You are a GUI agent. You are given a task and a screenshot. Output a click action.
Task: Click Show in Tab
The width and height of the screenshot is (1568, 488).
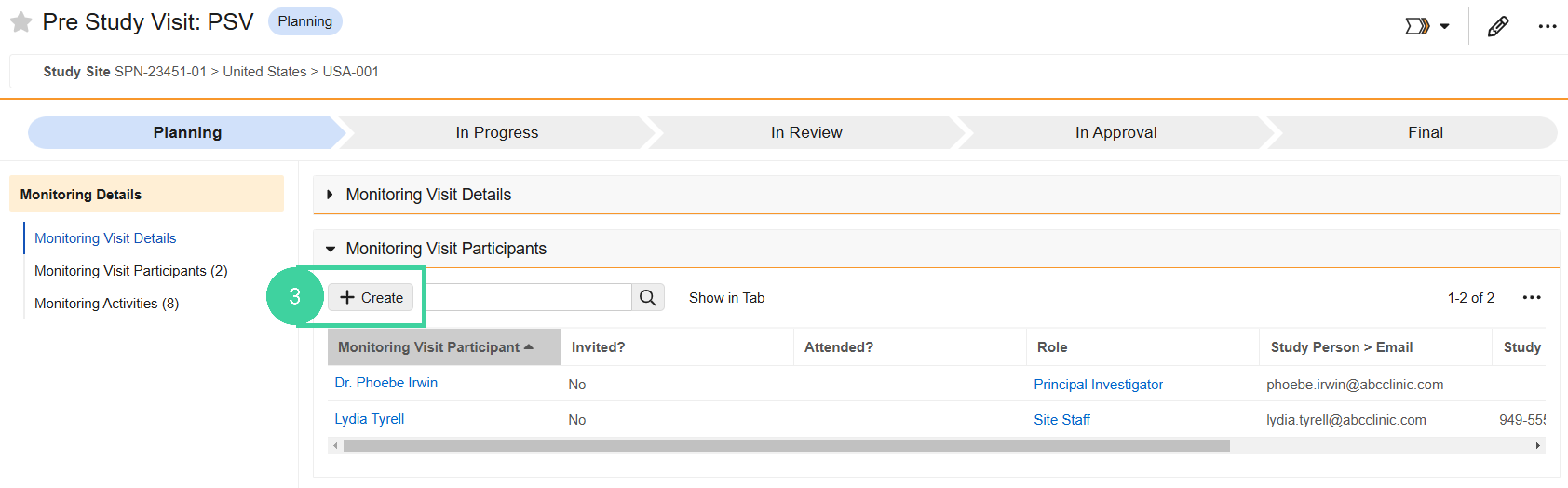(727, 298)
